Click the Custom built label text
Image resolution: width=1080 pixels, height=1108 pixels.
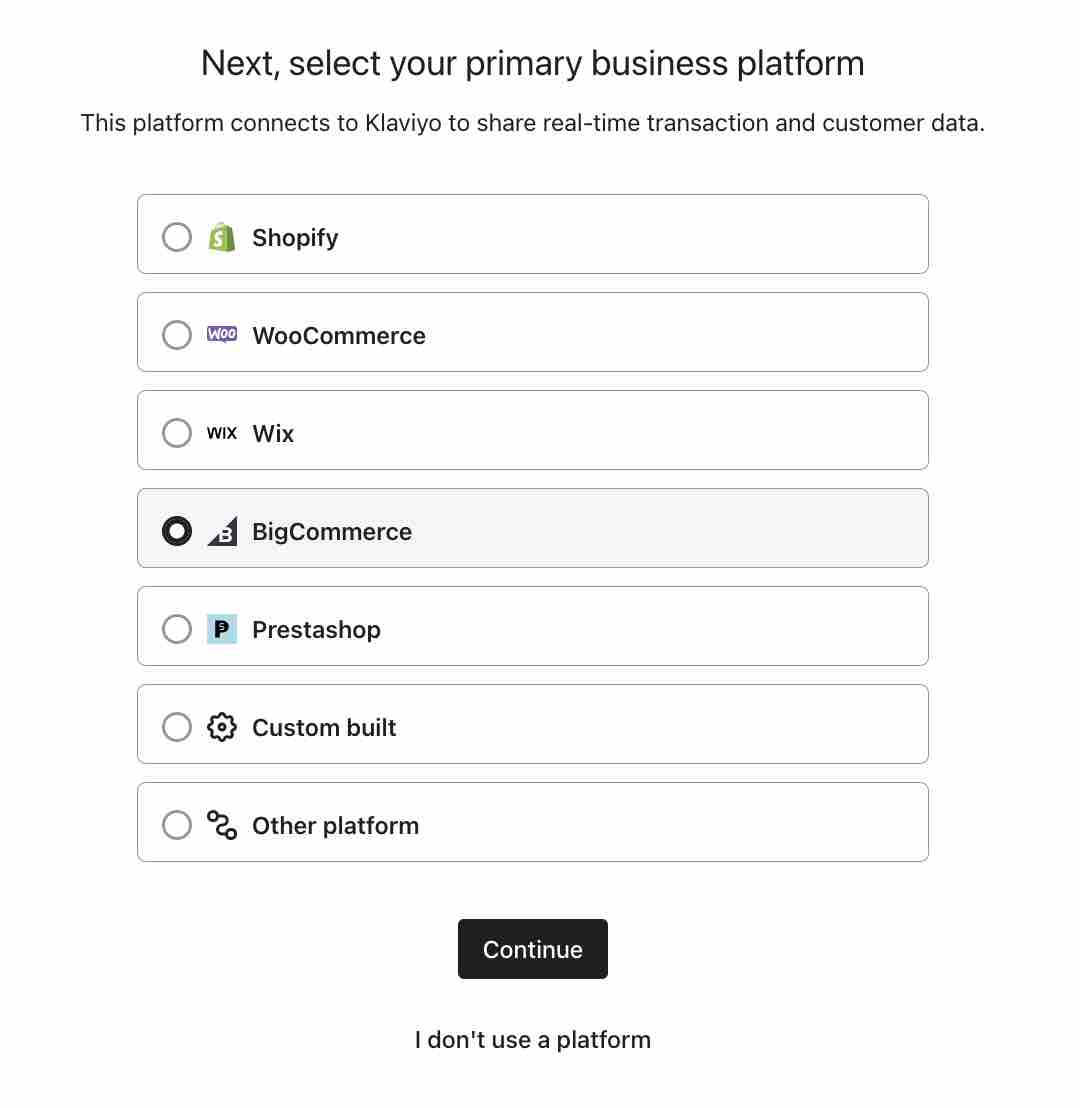click(323, 727)
